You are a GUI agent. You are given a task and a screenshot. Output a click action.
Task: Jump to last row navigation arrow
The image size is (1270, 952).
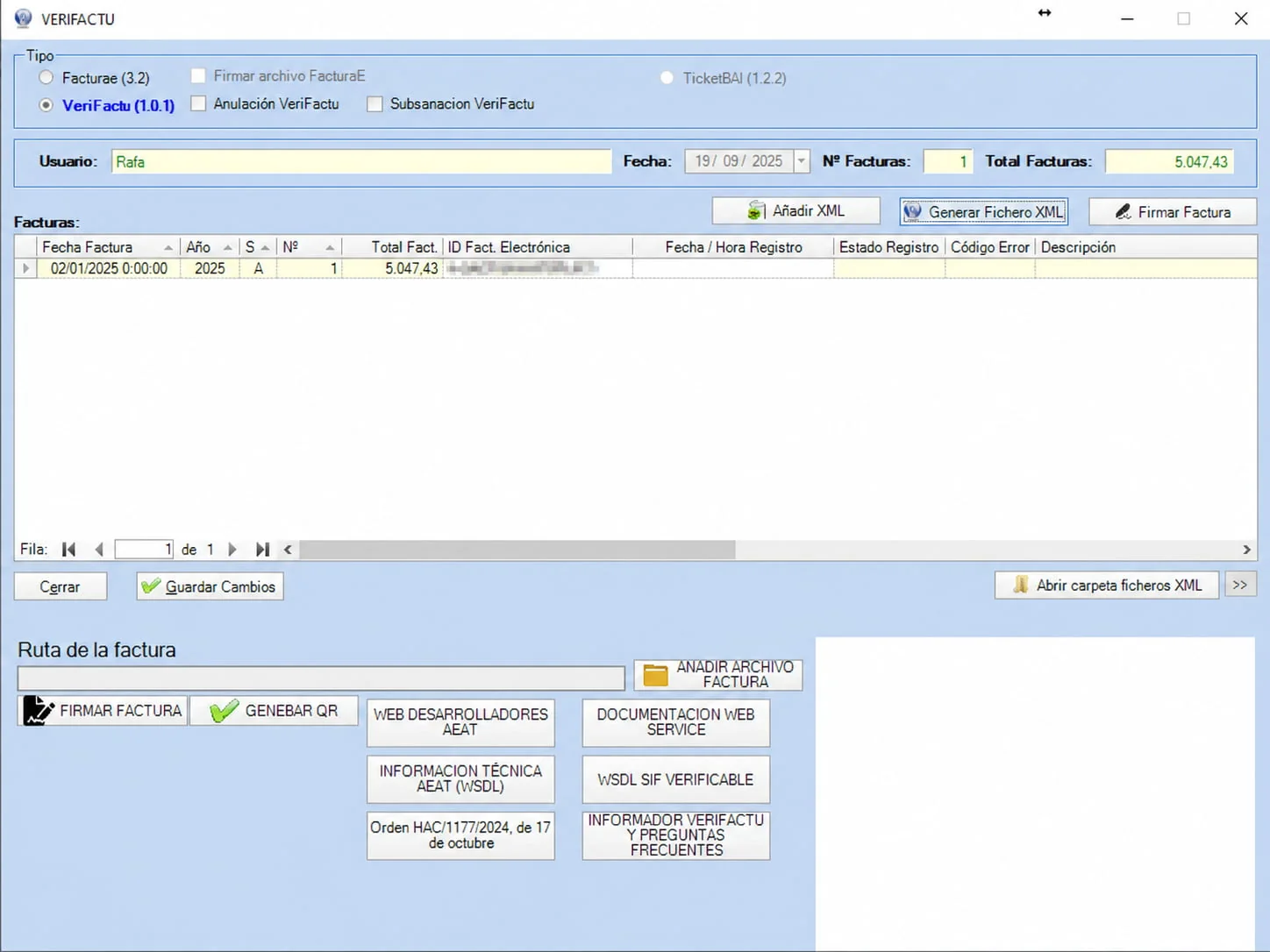[262, 550]
